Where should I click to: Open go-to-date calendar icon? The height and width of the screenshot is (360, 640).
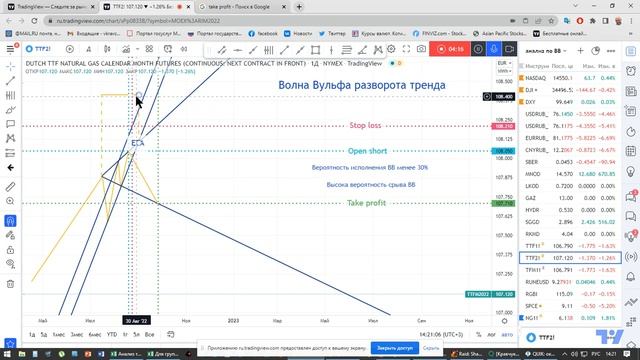(171, 335)
